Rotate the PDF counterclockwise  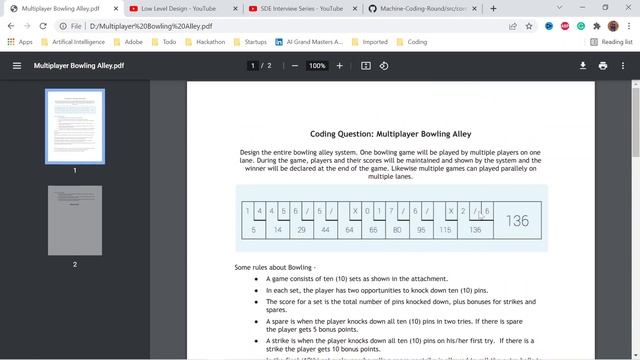(384, 66)
